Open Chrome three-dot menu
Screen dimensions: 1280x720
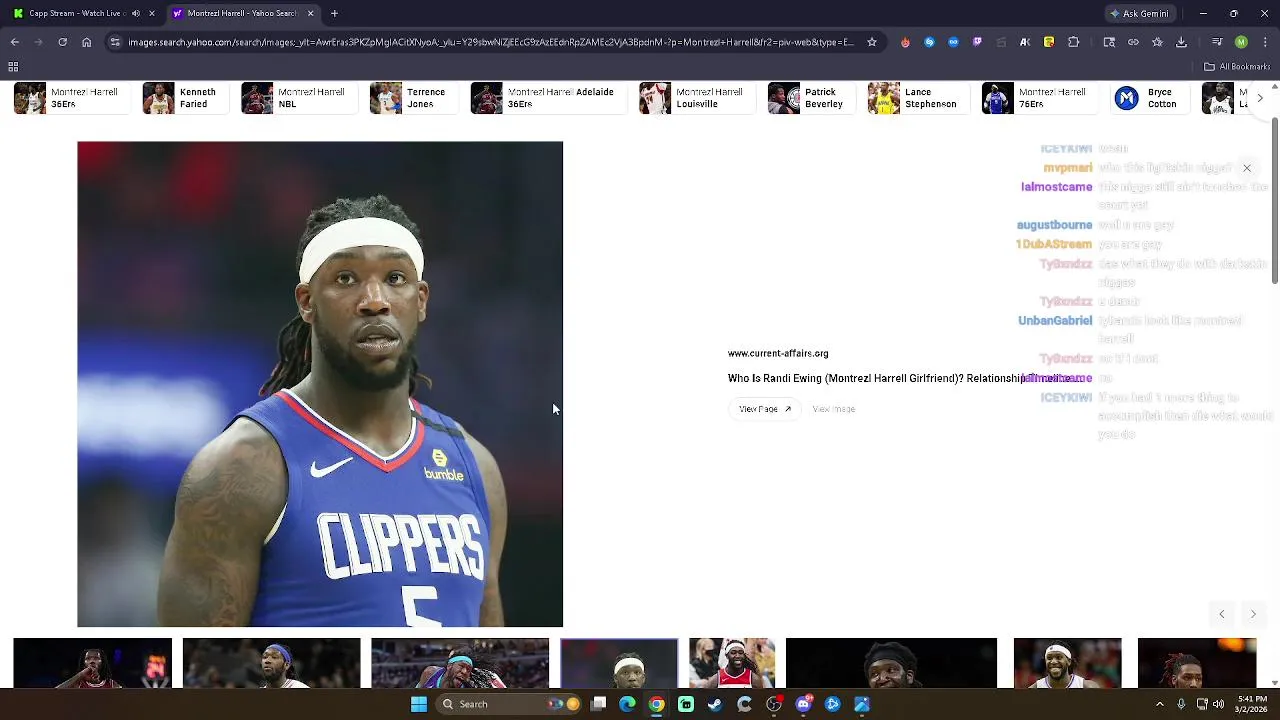pyautogui.click(x=1264, y=42)
